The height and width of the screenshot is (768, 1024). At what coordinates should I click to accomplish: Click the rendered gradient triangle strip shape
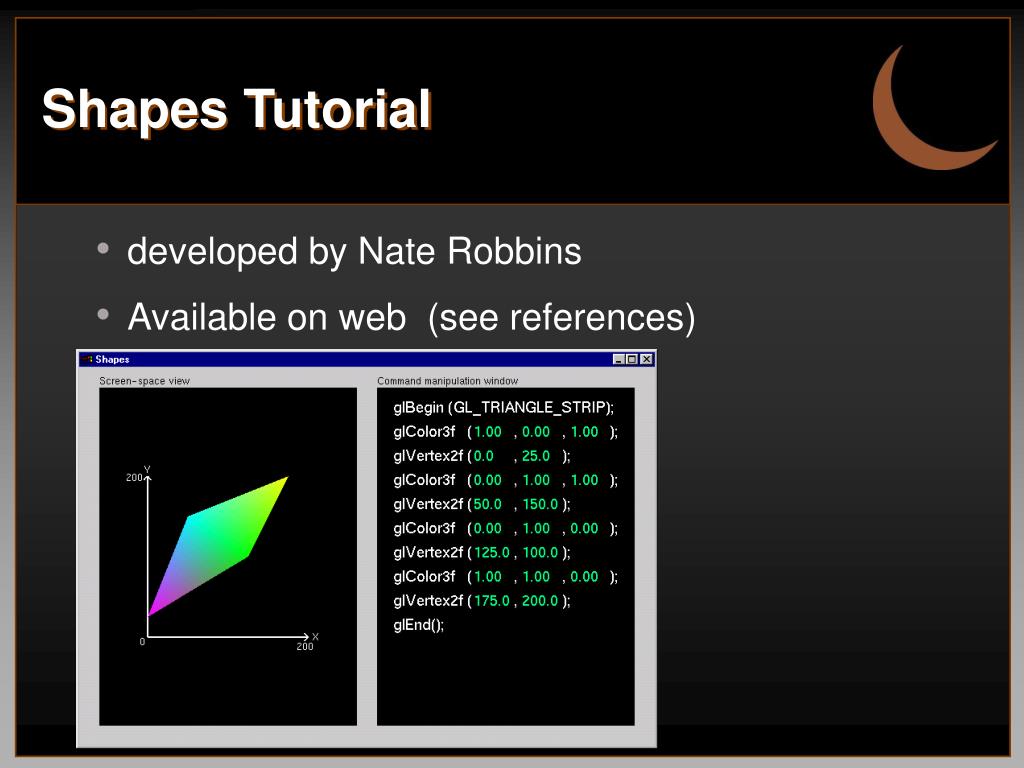coord(217,544)
